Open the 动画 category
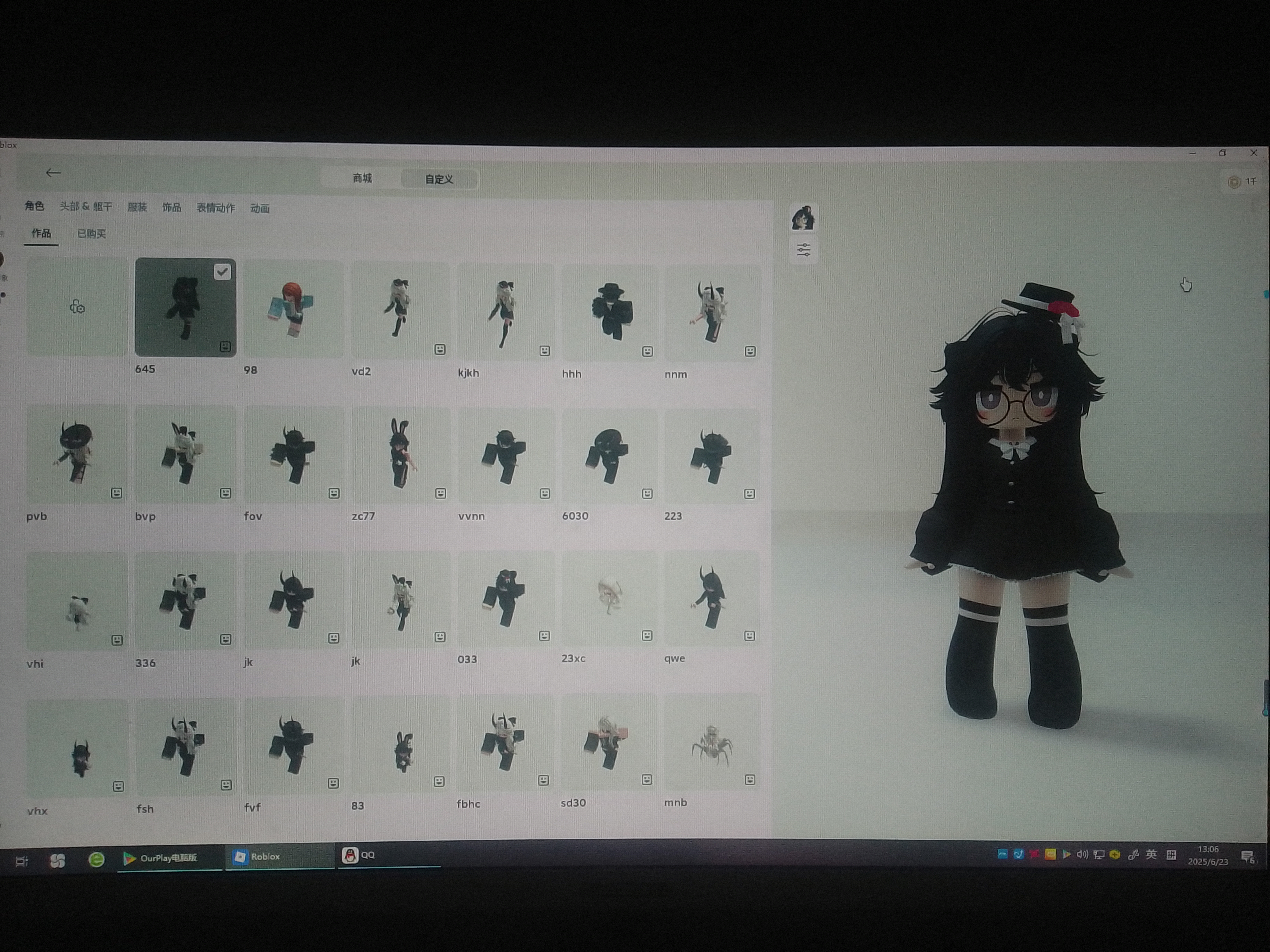Image resolution: width=1270 pixels, height=952 pixels. pyautogui.click(x=260, y=208)
